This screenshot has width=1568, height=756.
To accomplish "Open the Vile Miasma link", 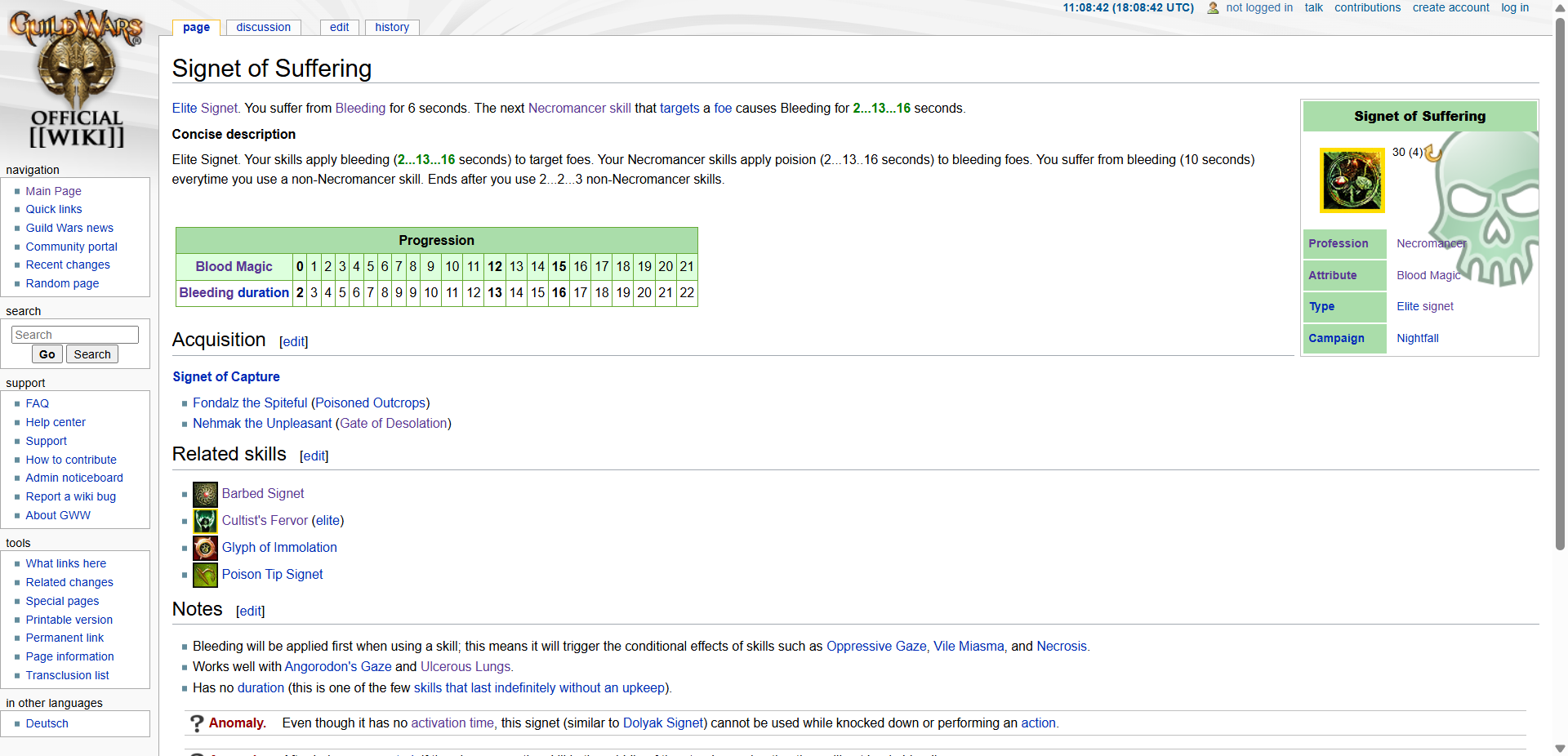I will coord(969,646).
